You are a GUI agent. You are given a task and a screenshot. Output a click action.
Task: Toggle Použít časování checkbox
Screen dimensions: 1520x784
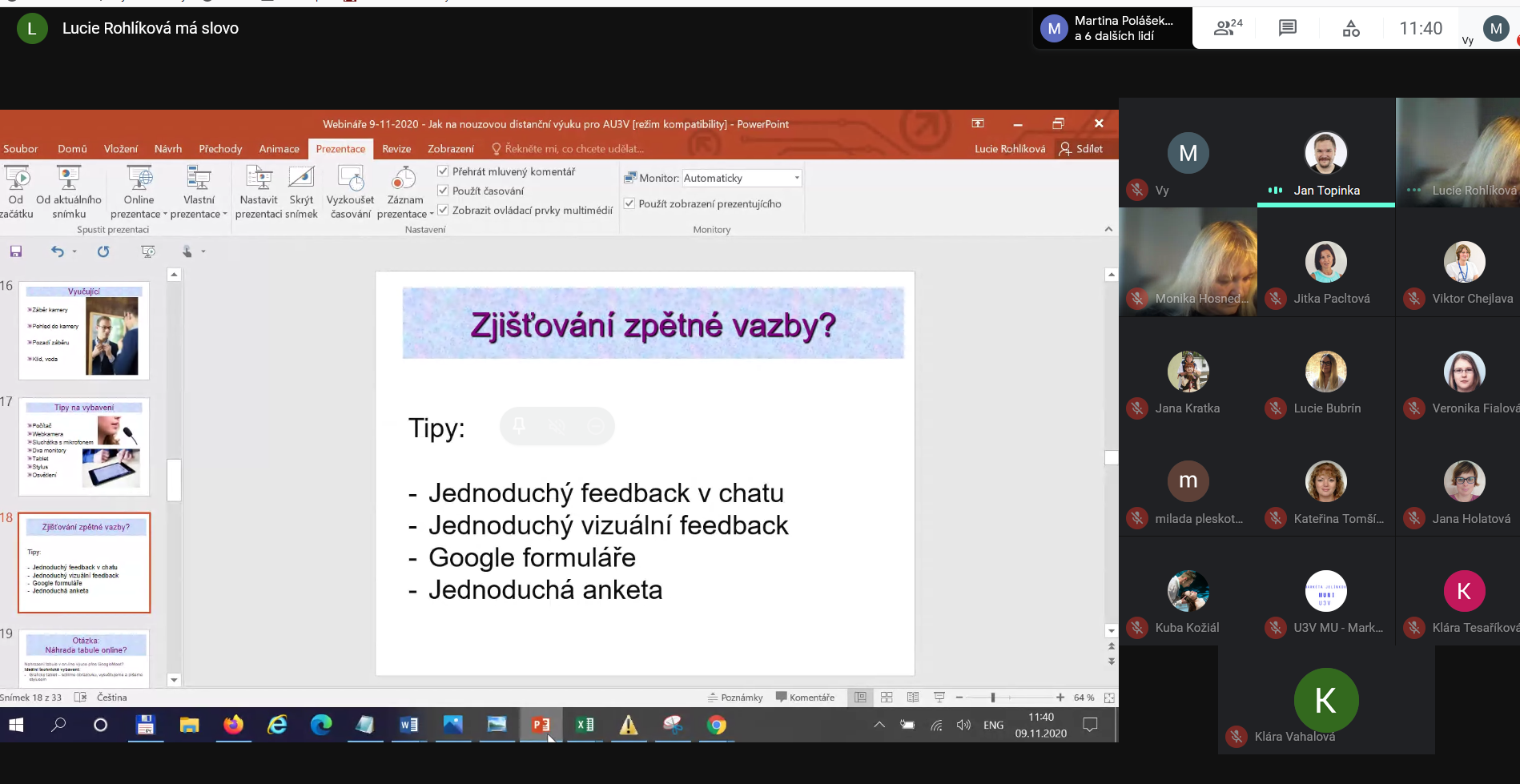point(443,191)
